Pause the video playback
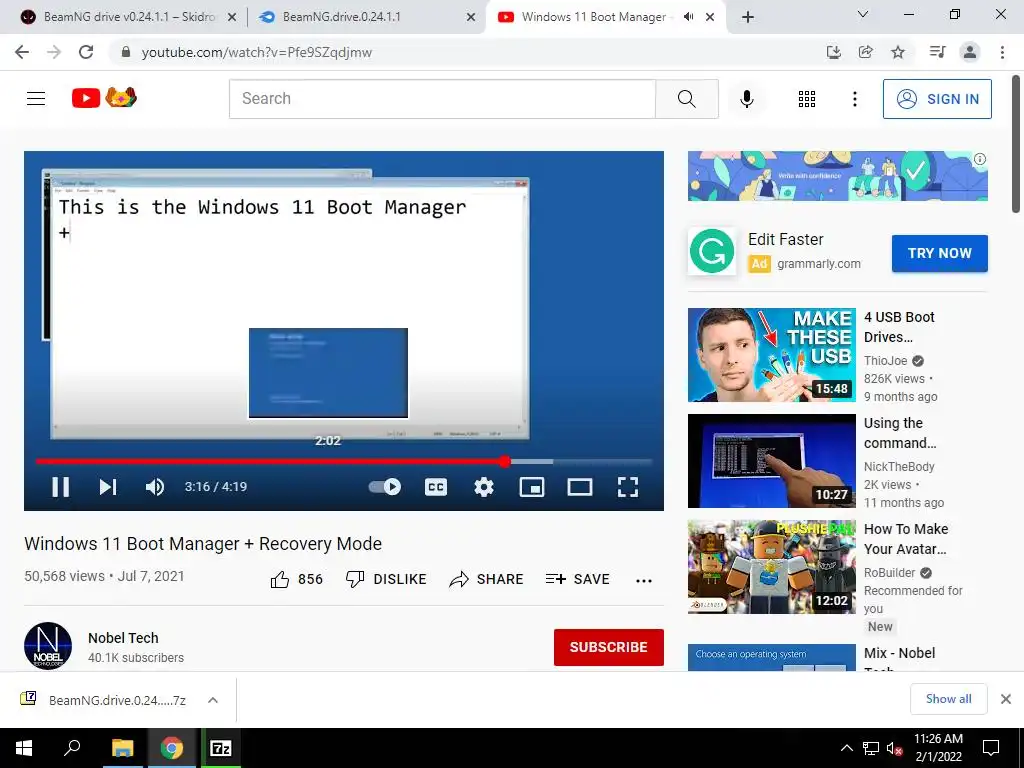 pos(61,487)
